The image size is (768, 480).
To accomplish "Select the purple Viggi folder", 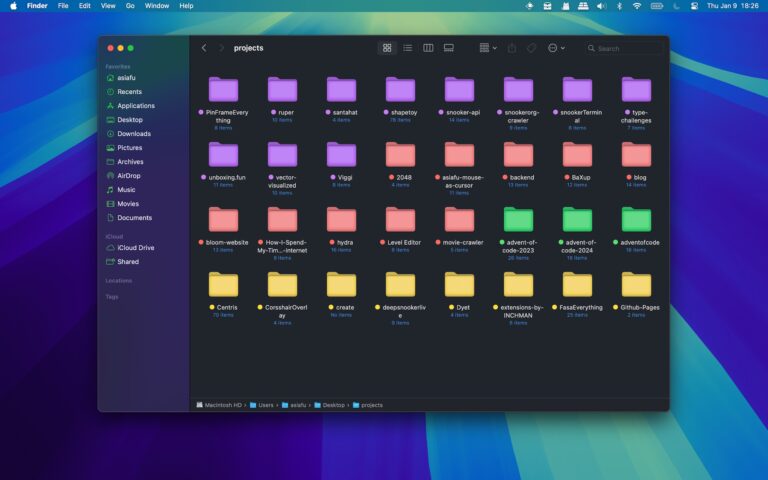I will tap(341, 155).
